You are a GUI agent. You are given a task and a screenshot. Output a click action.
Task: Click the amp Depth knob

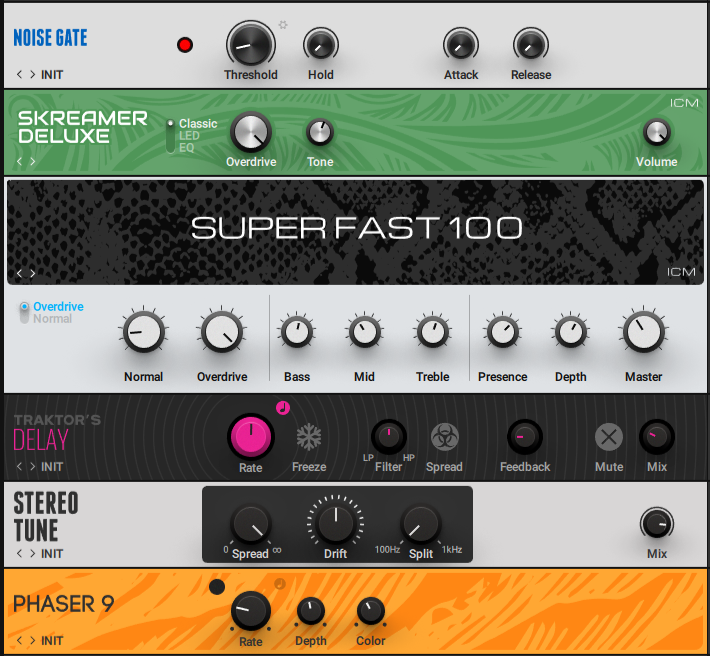click(x=571, y=332)
